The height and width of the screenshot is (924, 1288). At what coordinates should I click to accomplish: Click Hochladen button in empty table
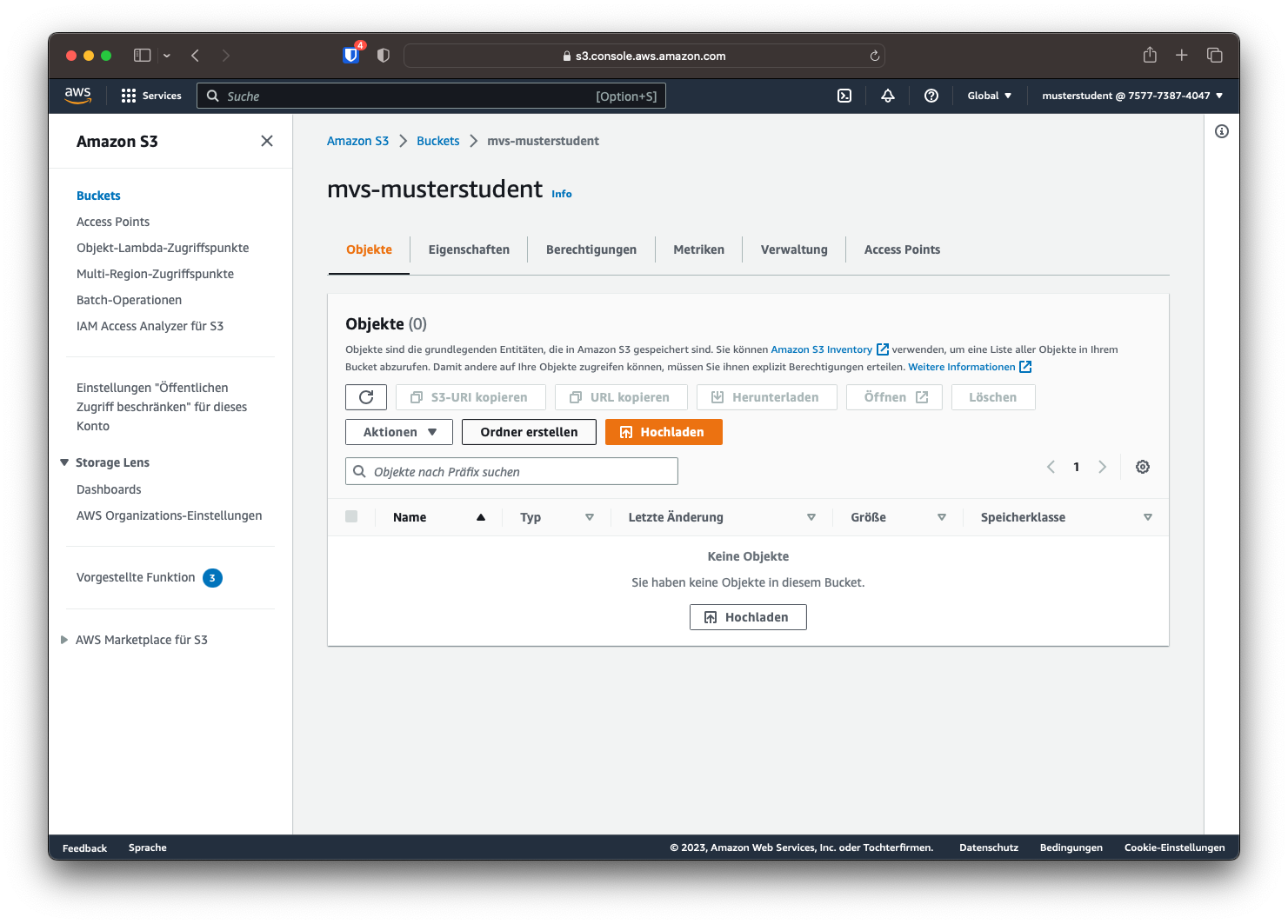[x=748, y=617]
